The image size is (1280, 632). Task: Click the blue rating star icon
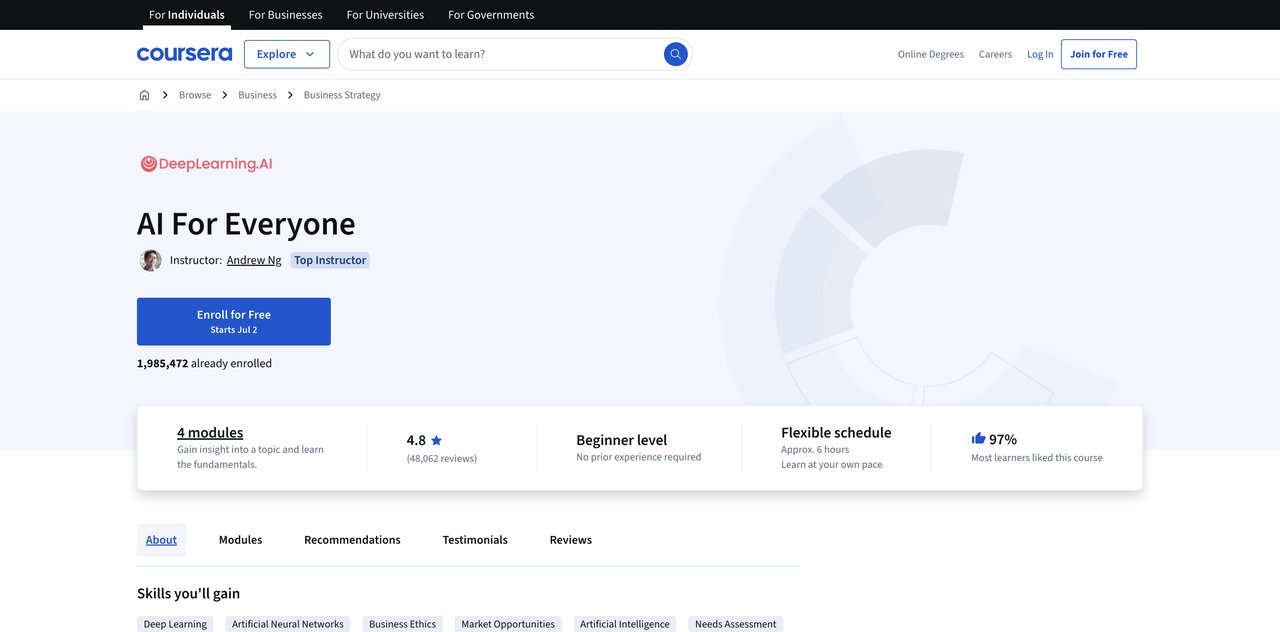(x=436, y=440)
